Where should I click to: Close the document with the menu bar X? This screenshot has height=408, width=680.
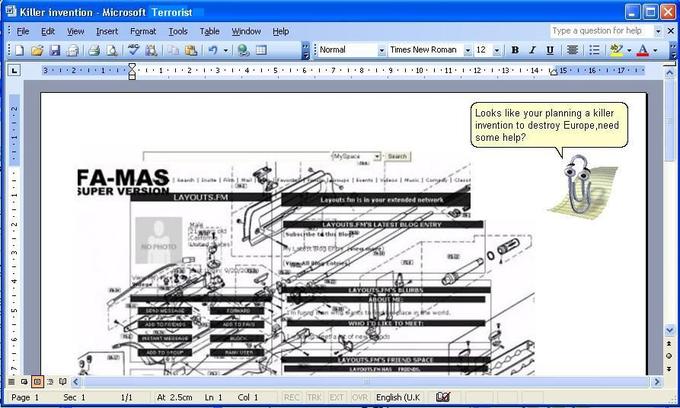point(670,31)
